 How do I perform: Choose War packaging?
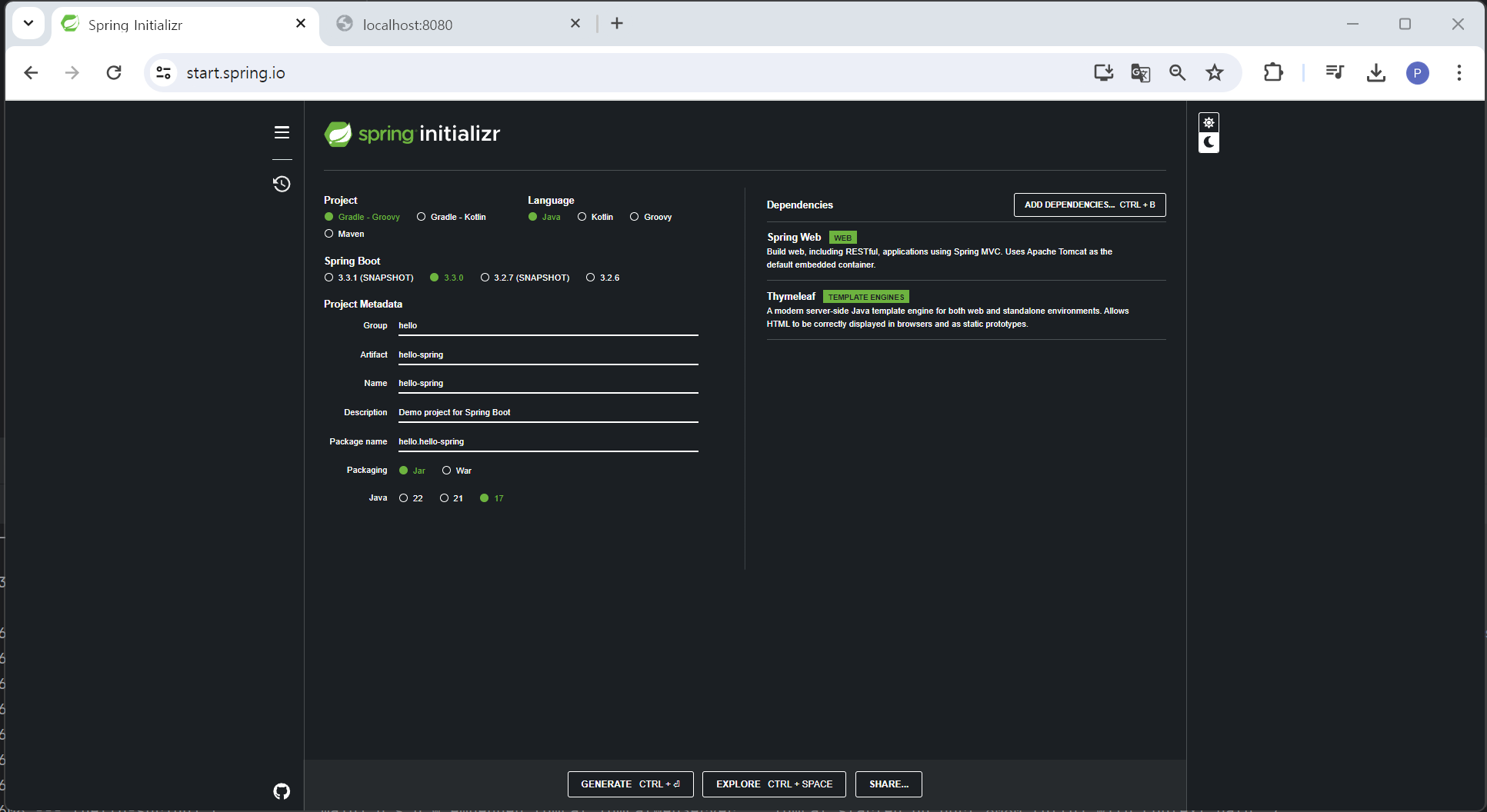point(457,471)
